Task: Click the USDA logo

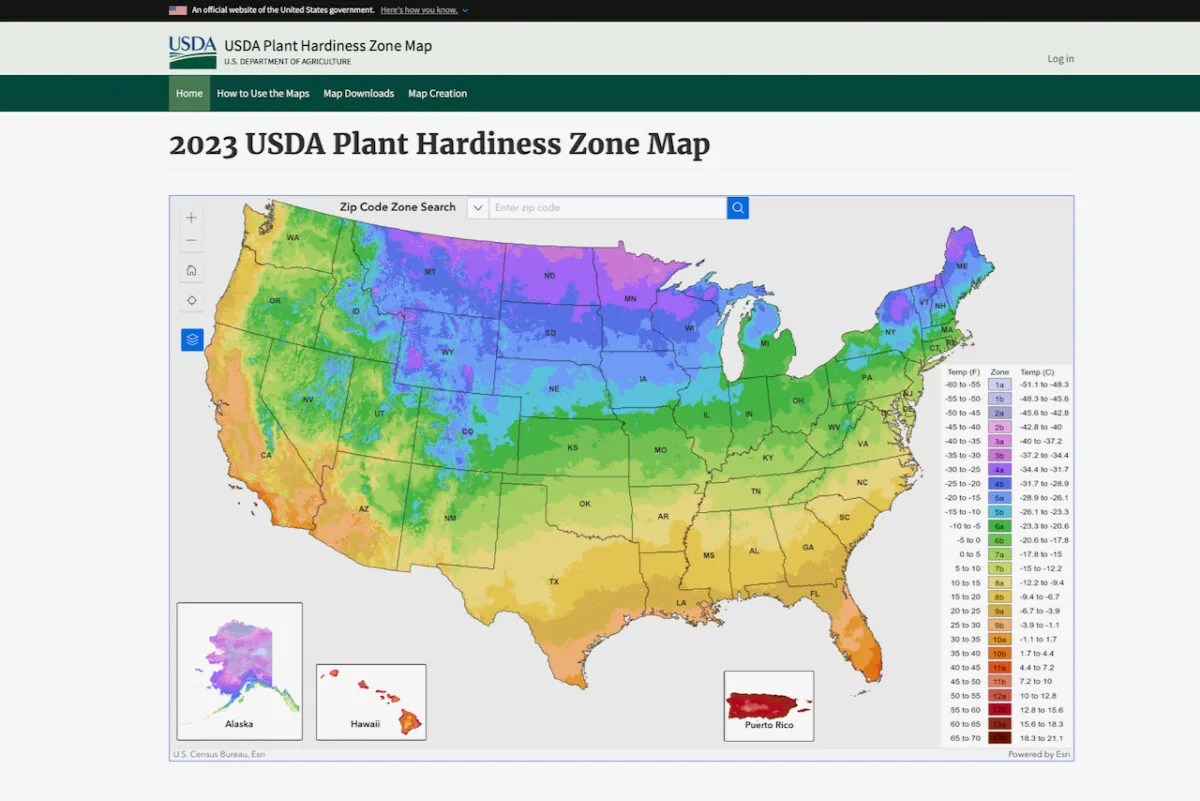Action: tap(191, 50)
